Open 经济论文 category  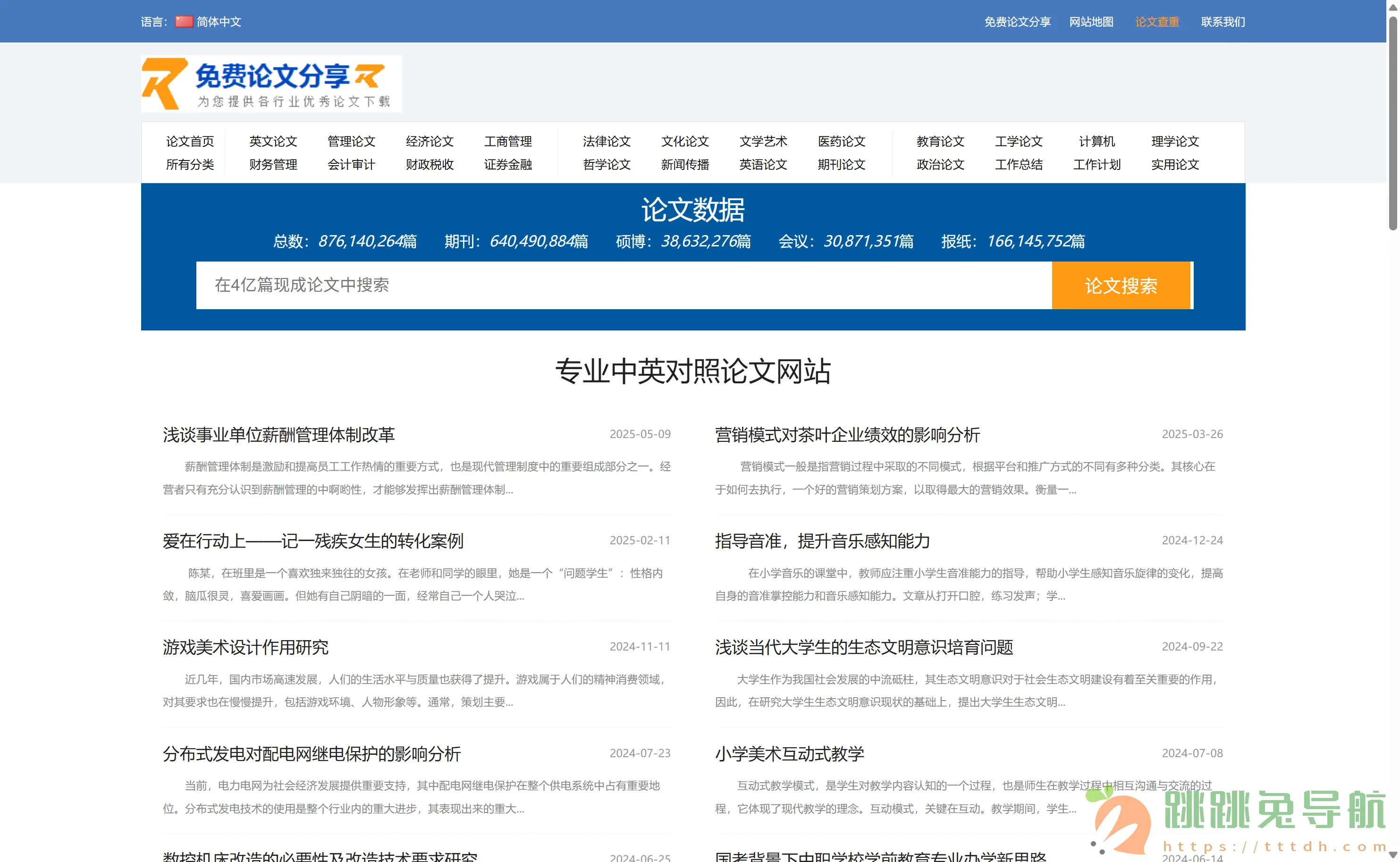[x=430, y=141]
